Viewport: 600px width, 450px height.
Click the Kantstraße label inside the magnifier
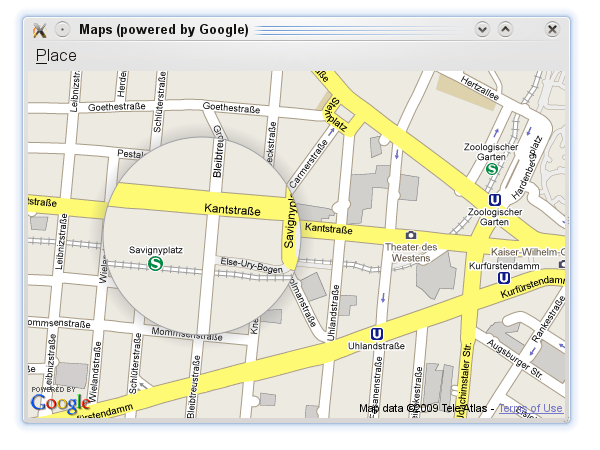(232, 210)
